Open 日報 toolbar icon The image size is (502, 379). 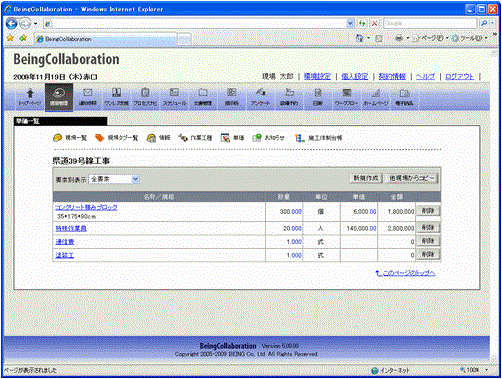318,97
